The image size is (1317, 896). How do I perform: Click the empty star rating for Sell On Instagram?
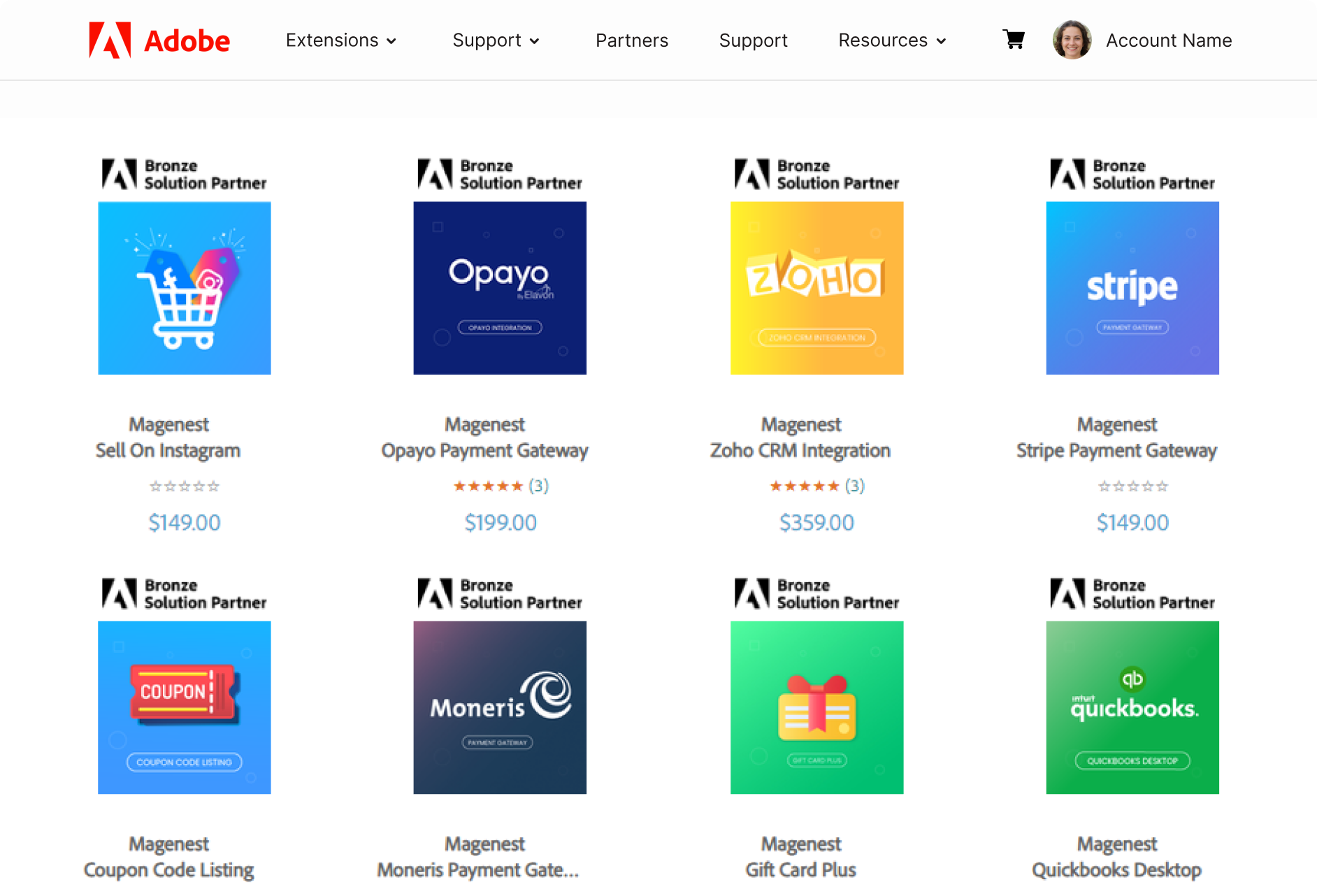pyautogui.click(x=185, y=486)
